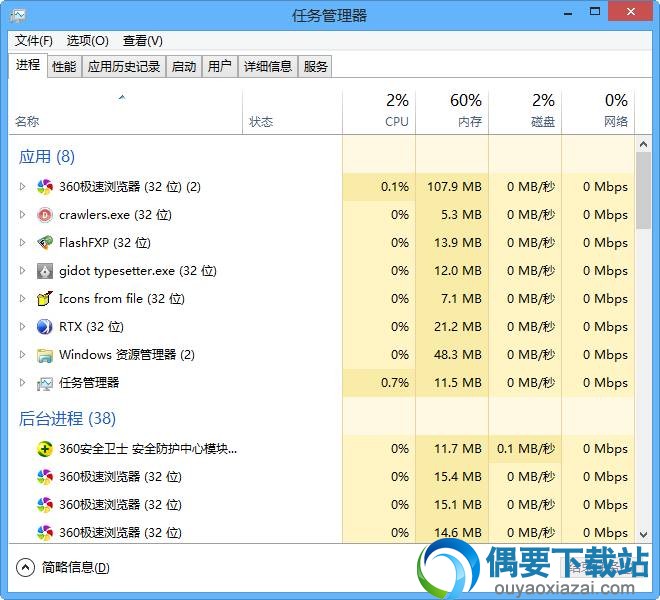
Task: Open the 选项(O) menu
Action: 88,41
